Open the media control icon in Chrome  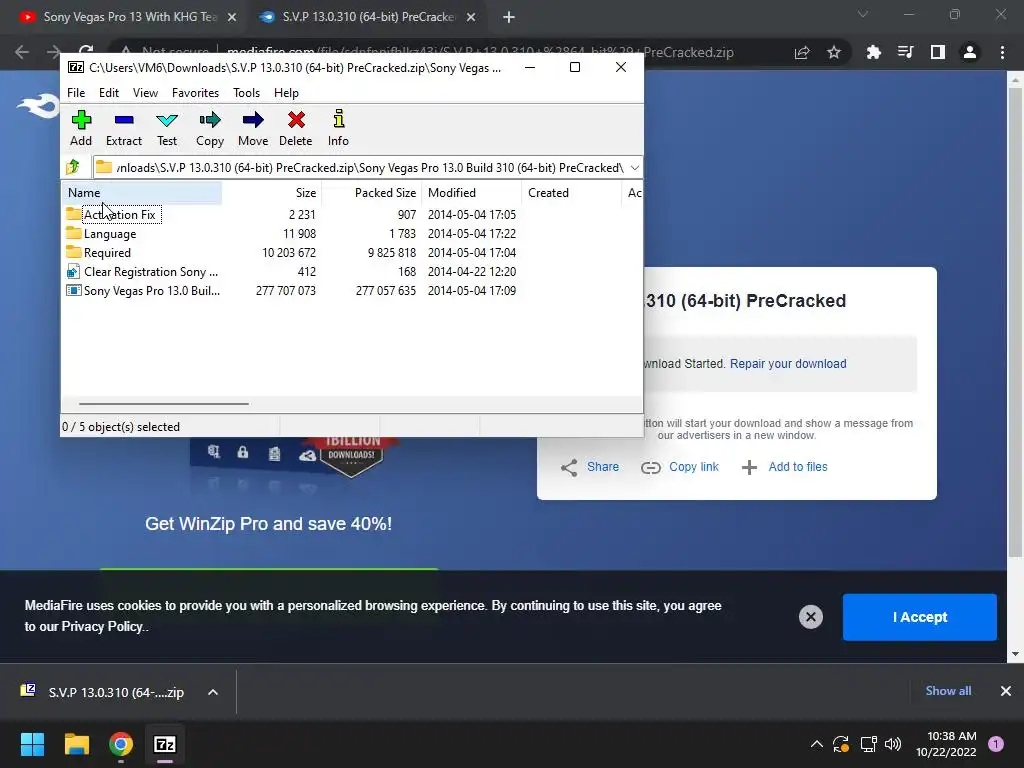905,52
